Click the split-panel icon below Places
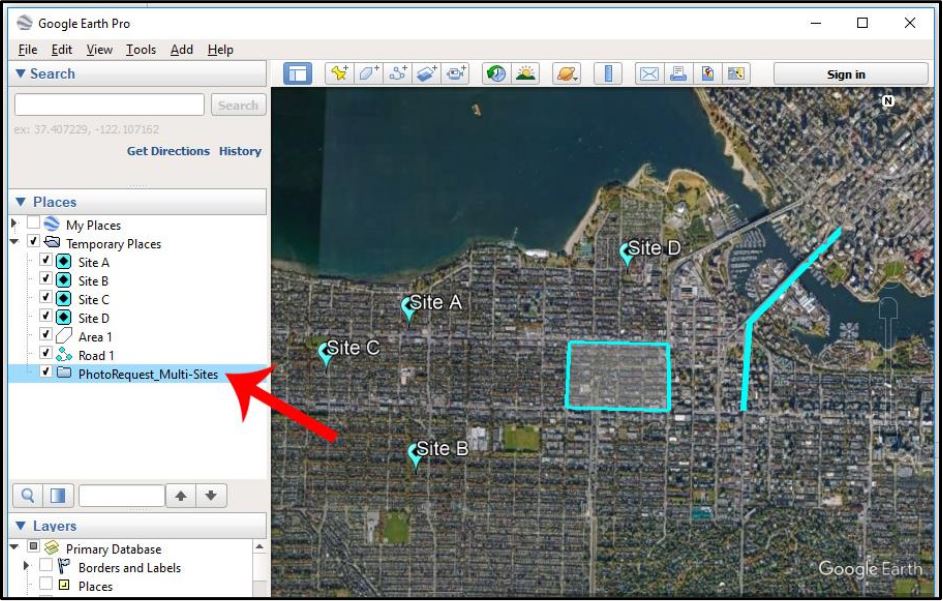This screenshot has height=601, width=943. tap(58, 496)
